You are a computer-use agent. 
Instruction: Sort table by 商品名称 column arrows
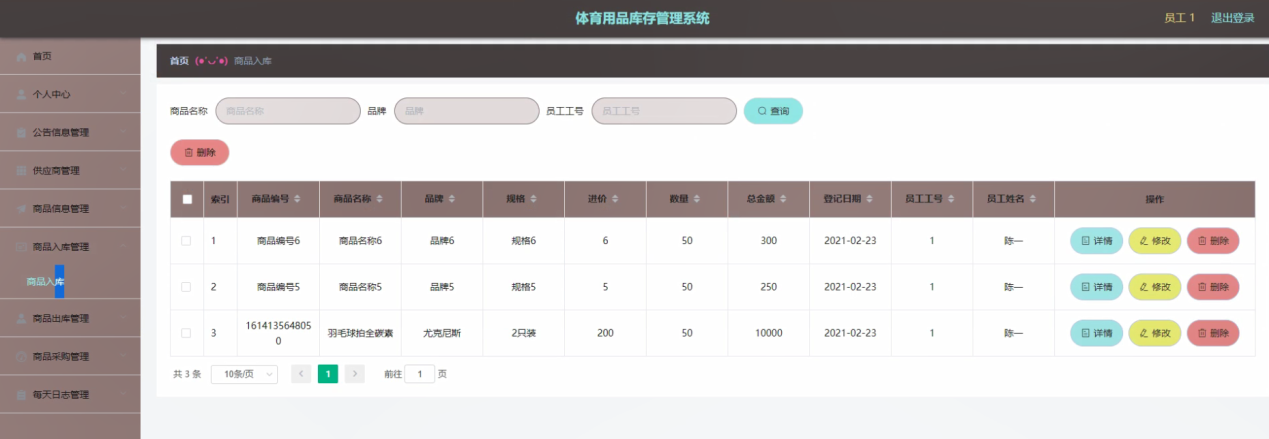(x=378, y=199)
